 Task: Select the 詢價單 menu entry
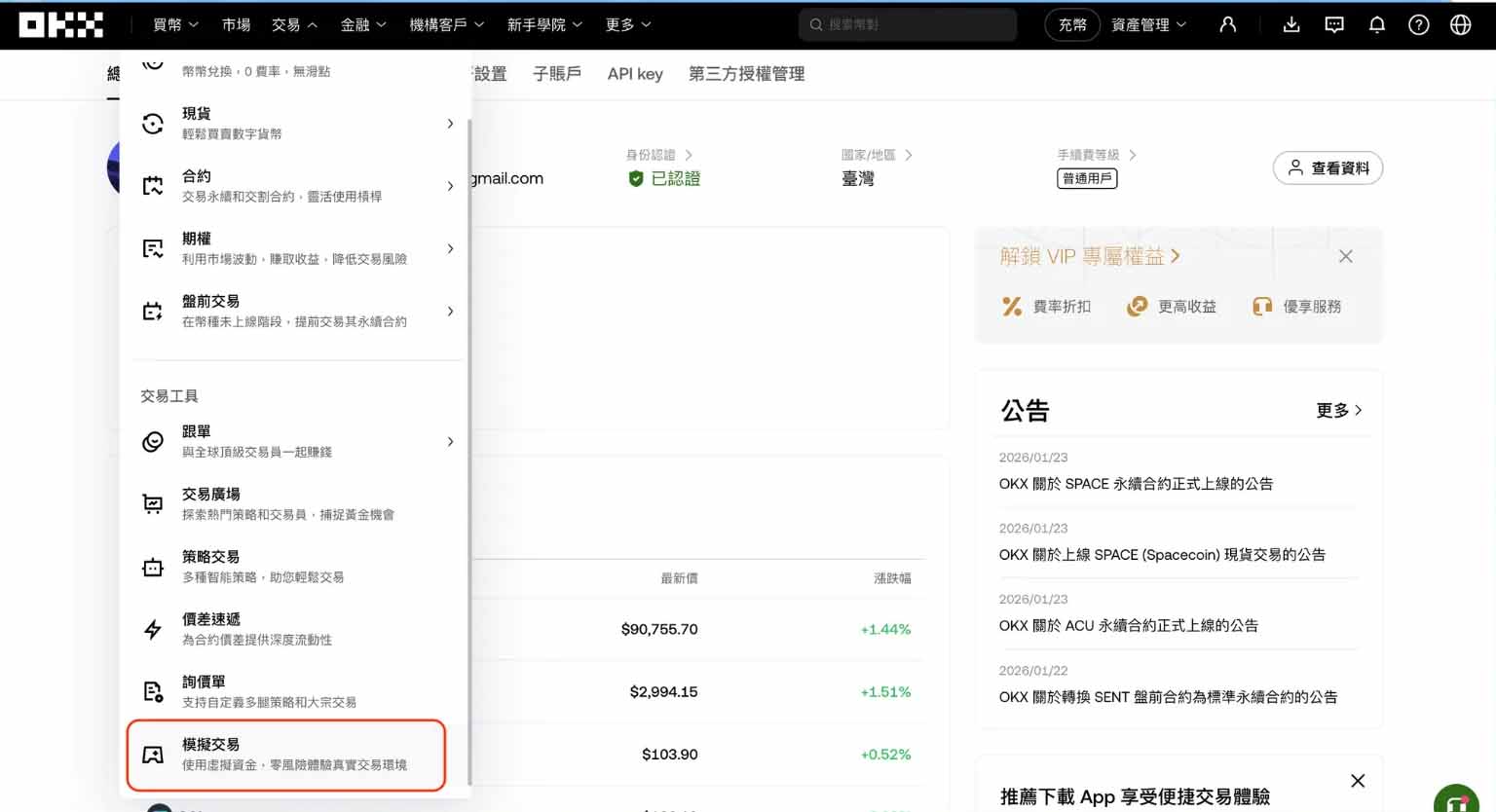click(x=293, y=691)
